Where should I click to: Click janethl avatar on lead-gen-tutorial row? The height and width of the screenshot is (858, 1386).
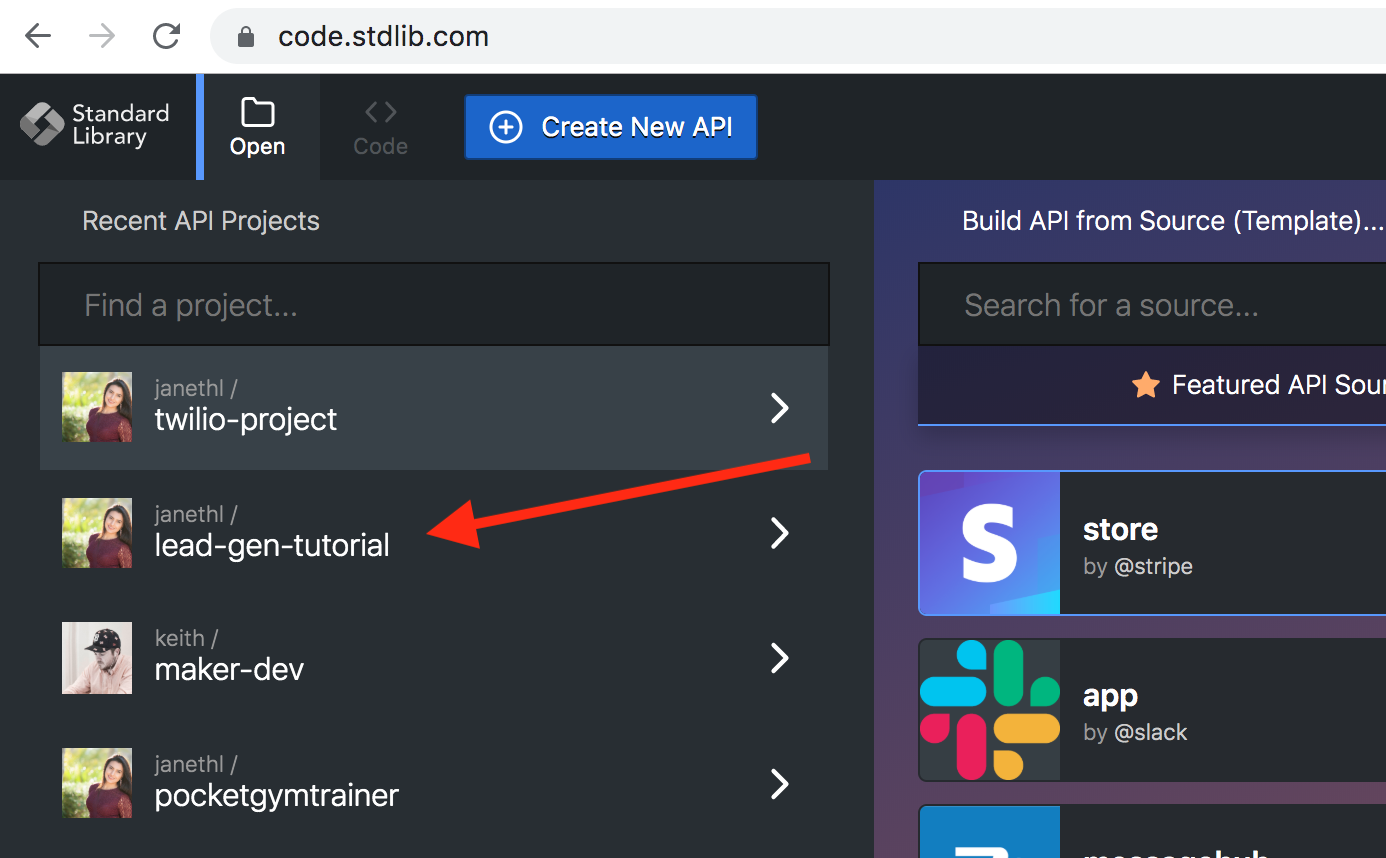pyautogui.click(x=97, y=533)
